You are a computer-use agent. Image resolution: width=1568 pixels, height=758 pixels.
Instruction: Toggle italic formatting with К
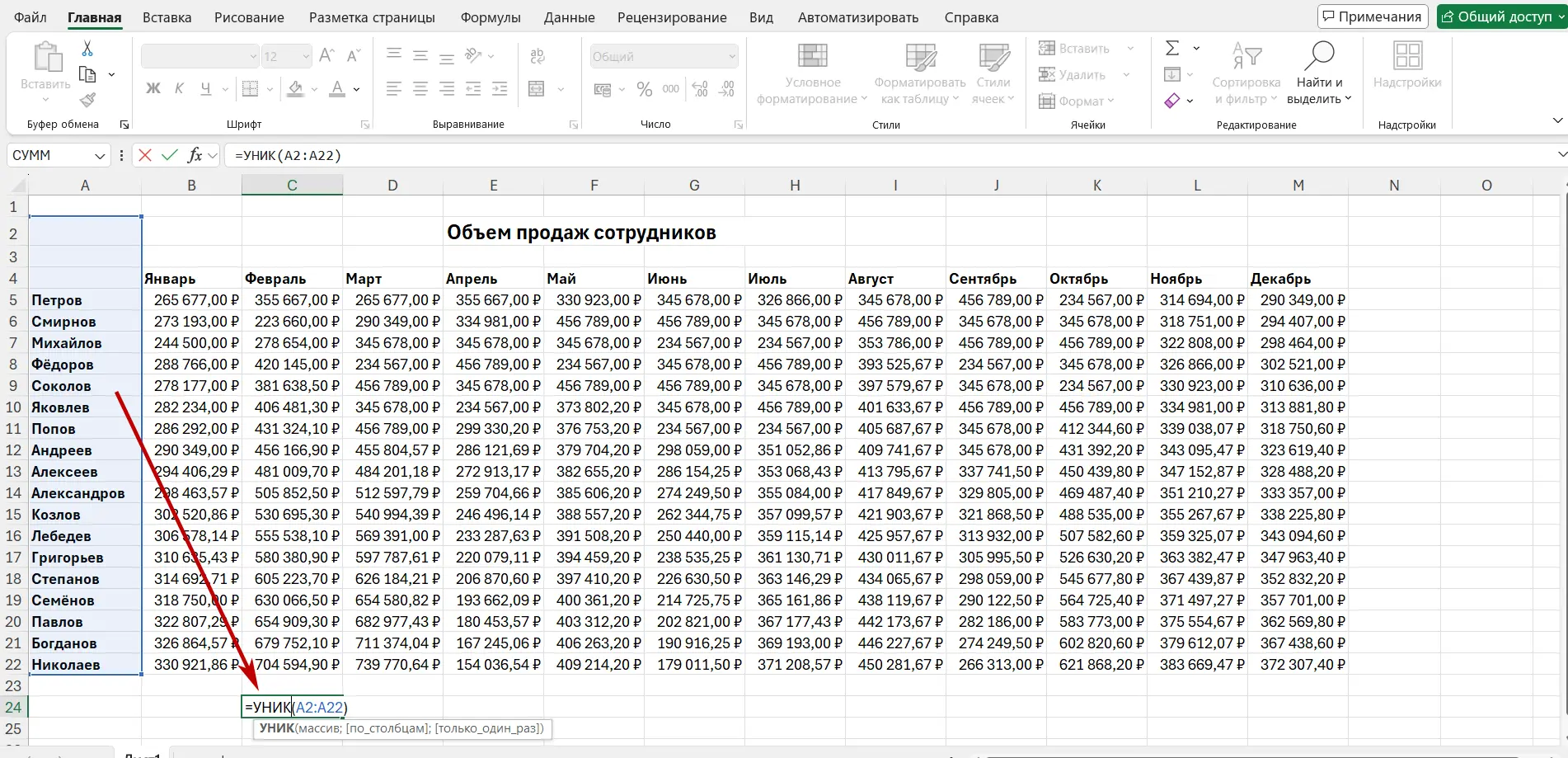[x=178, y=88]
